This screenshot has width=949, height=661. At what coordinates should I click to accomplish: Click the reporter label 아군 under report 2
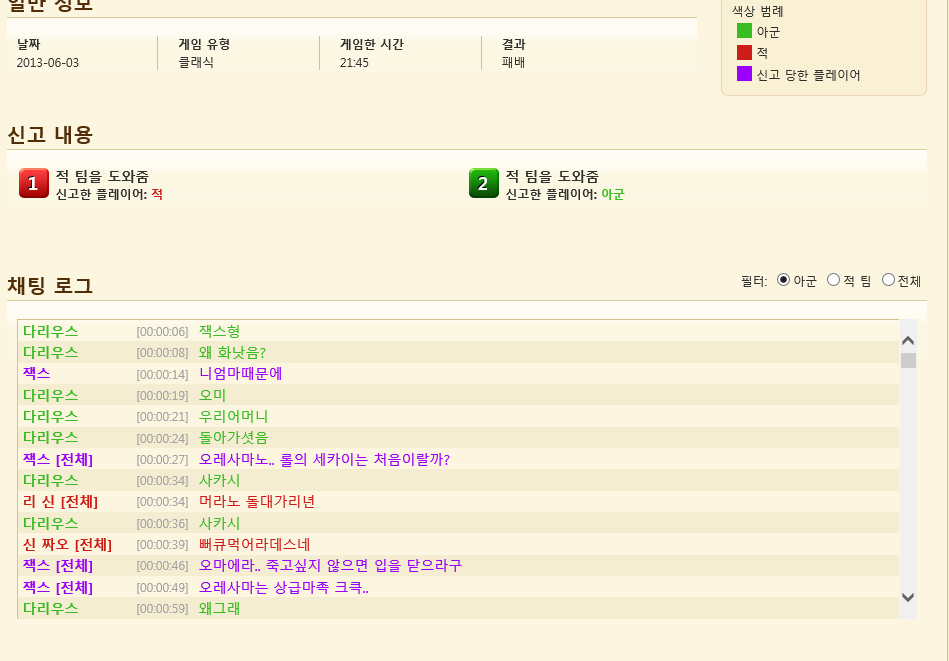click(613, 194)
